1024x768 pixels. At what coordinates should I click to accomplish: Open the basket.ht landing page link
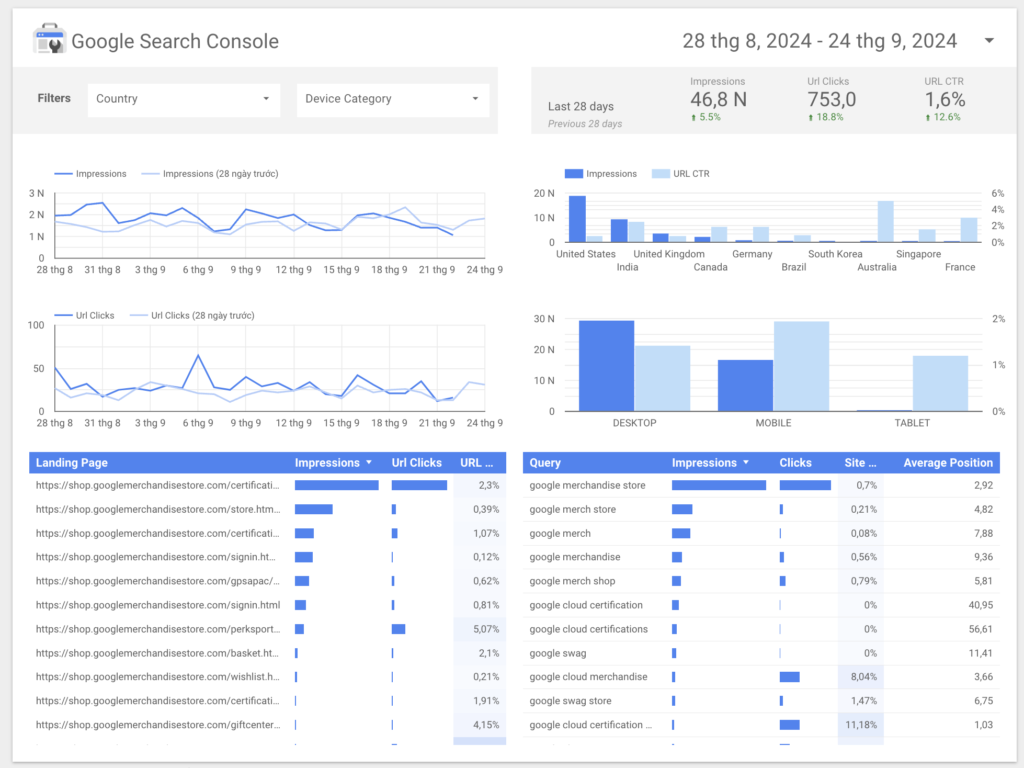coord(157,653)
